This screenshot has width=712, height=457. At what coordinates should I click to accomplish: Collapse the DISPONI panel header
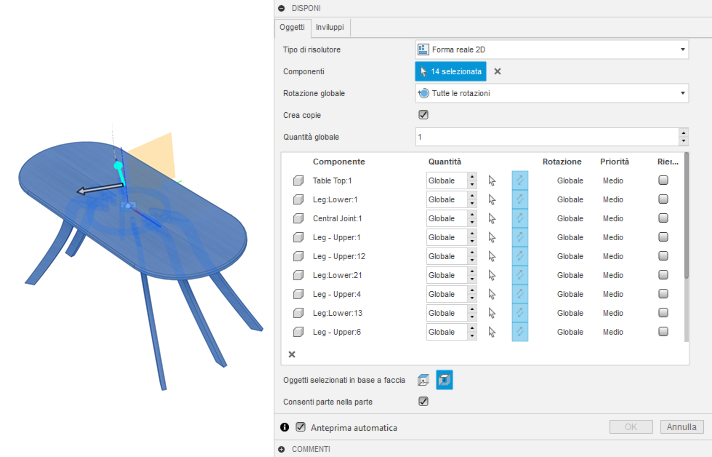pyautogui.click(x=282, y=8)
